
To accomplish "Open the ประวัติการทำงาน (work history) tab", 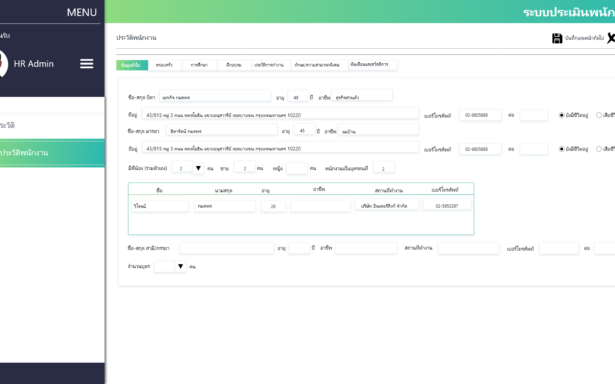I will (x=269, y=65).
